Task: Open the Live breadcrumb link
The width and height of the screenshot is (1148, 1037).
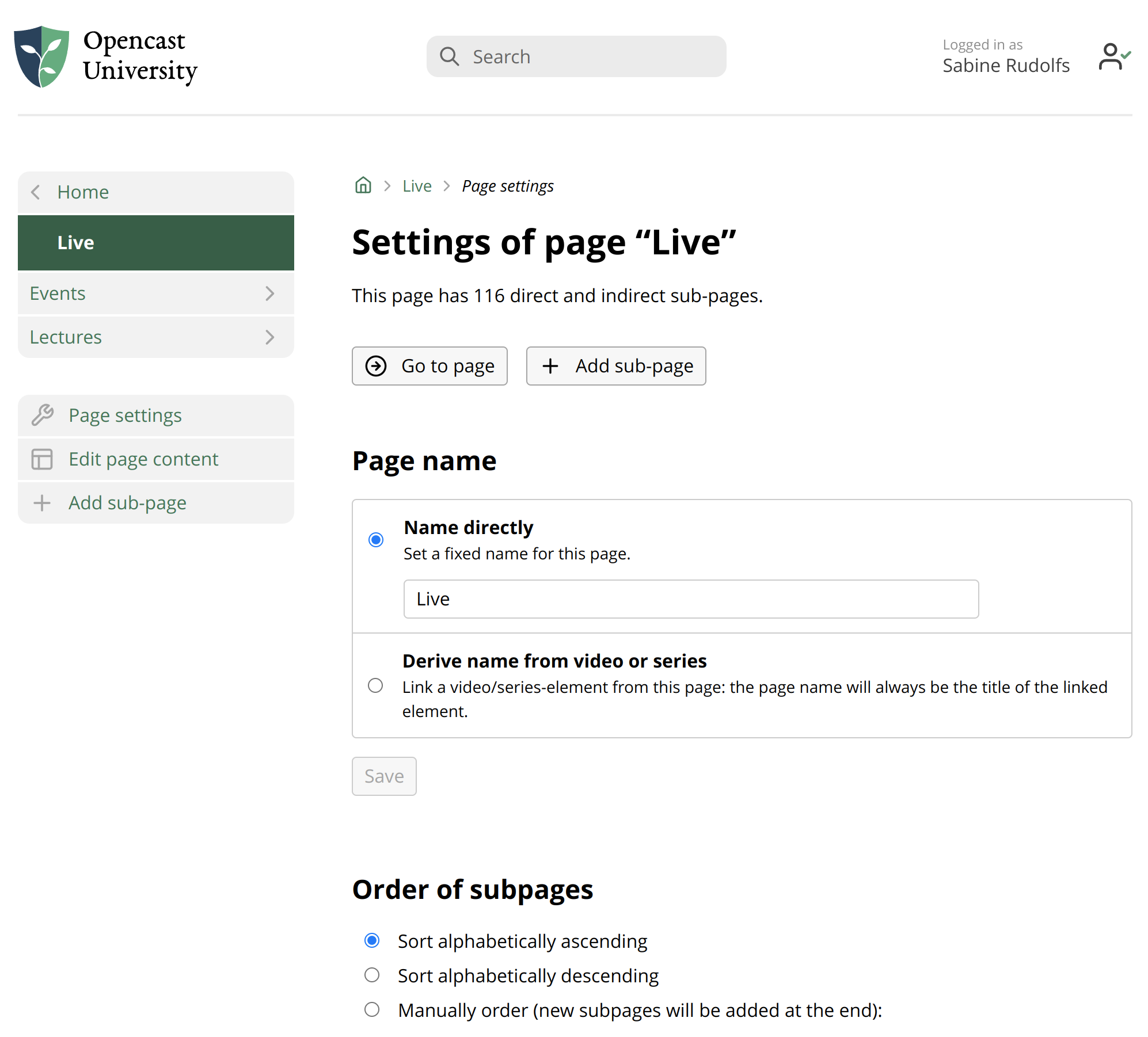Action: click(x=417, y=185)
